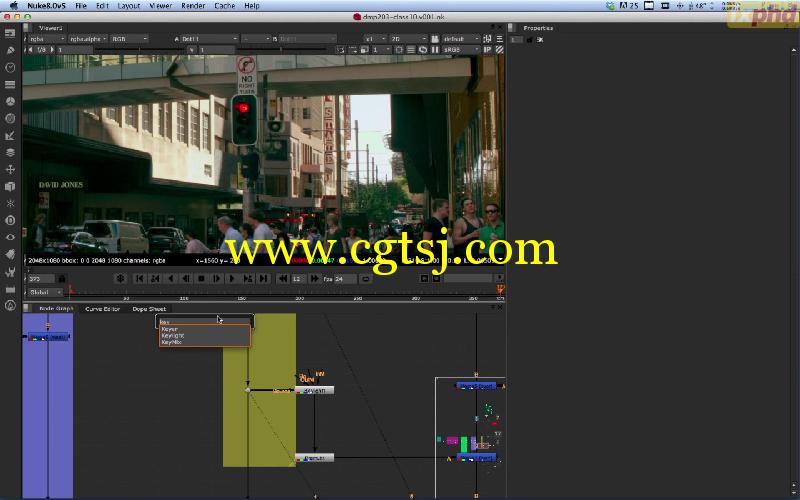The width and height of the screenshot is (800, 500).
Task: Open the Render menu
Action: pos(193,6)
